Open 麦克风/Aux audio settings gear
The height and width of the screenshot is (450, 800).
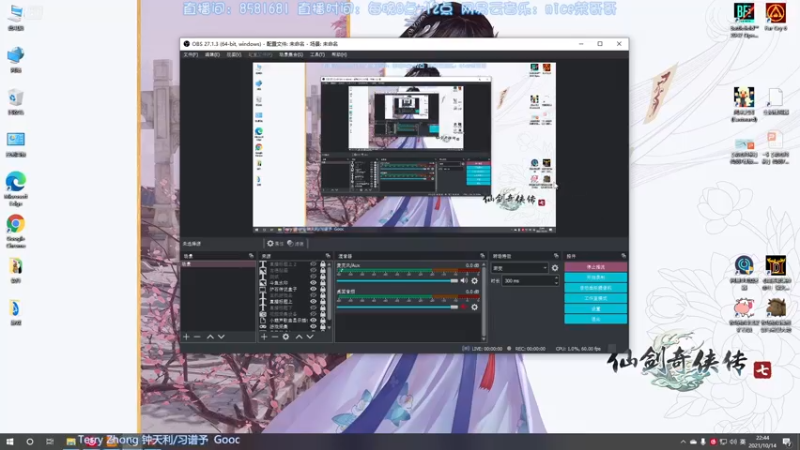click(x=474, y=281)
